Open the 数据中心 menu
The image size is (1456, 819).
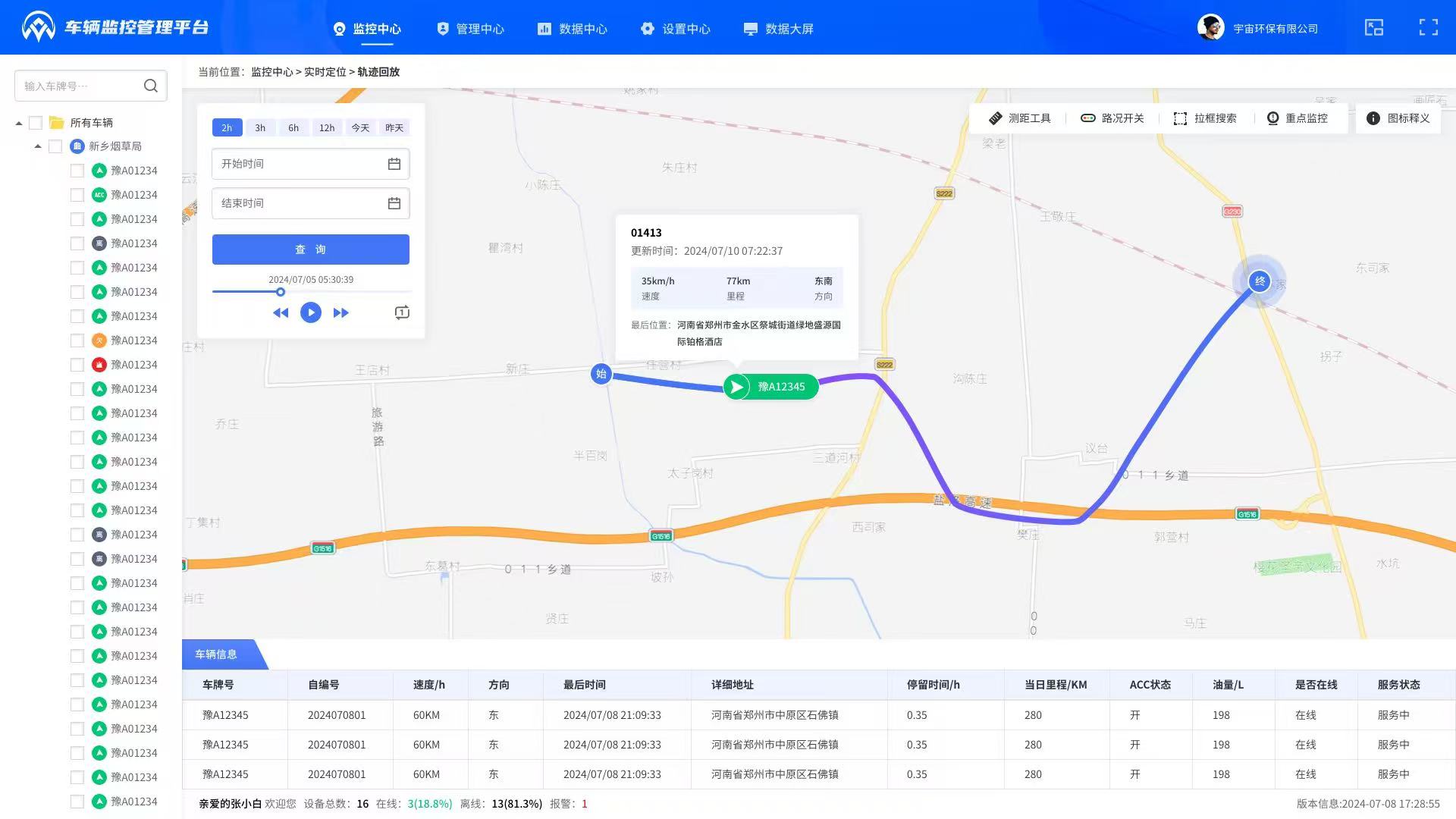pos(573,29)
